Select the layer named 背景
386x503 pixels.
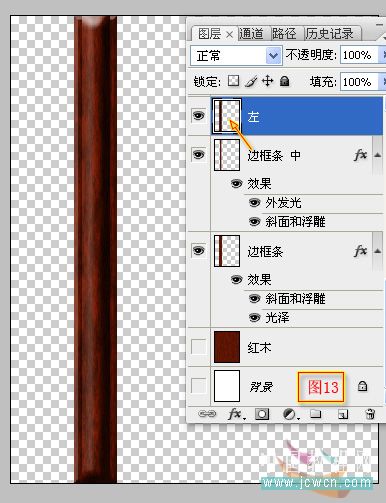pyautogui.click(x=261, y=387)
